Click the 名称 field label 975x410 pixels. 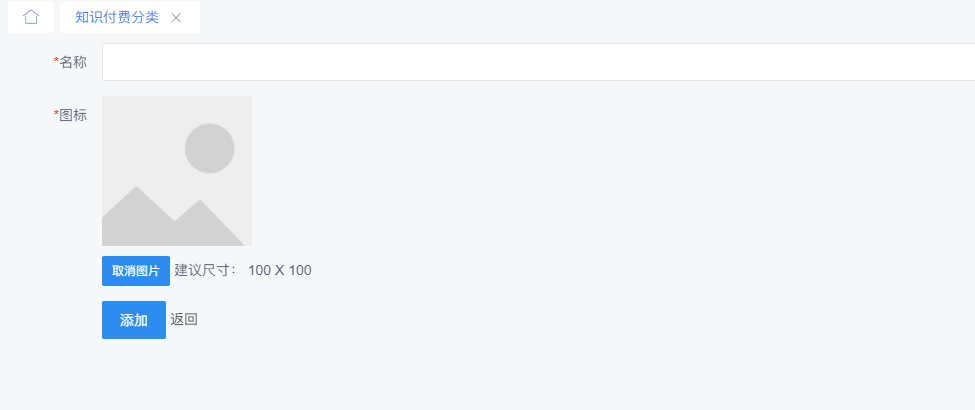point(73,62)
